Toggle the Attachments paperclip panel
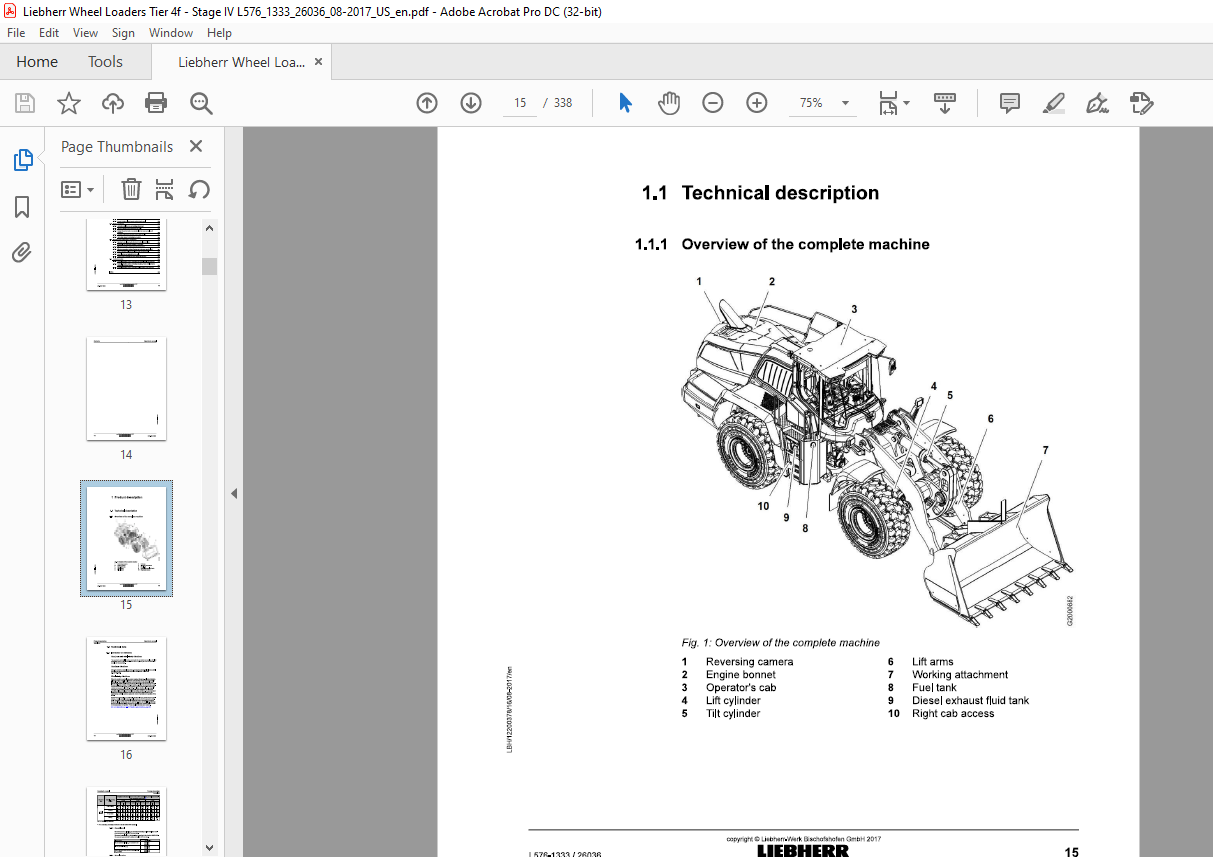1213x857 pixels. [x=22, y=253]
